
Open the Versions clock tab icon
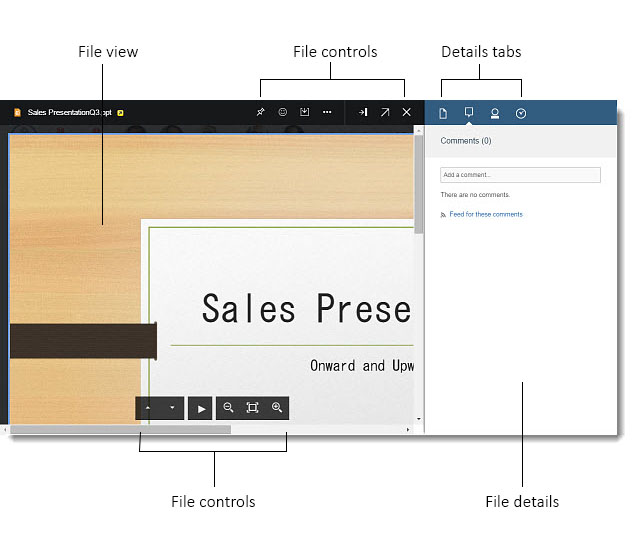521,113
